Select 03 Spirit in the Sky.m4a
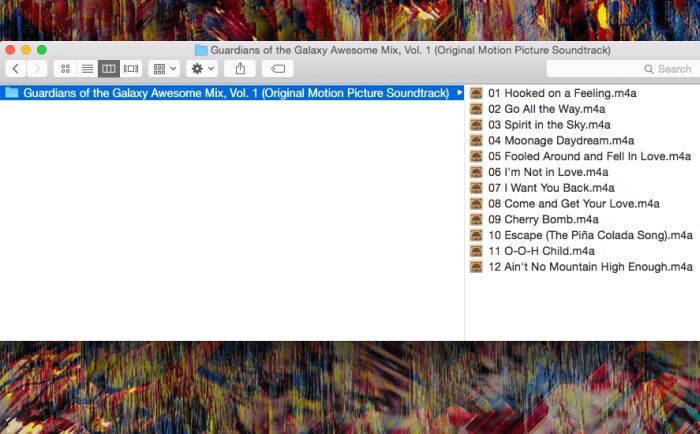Viewport: 700px width, 434px height. click(x=549, y=125)
